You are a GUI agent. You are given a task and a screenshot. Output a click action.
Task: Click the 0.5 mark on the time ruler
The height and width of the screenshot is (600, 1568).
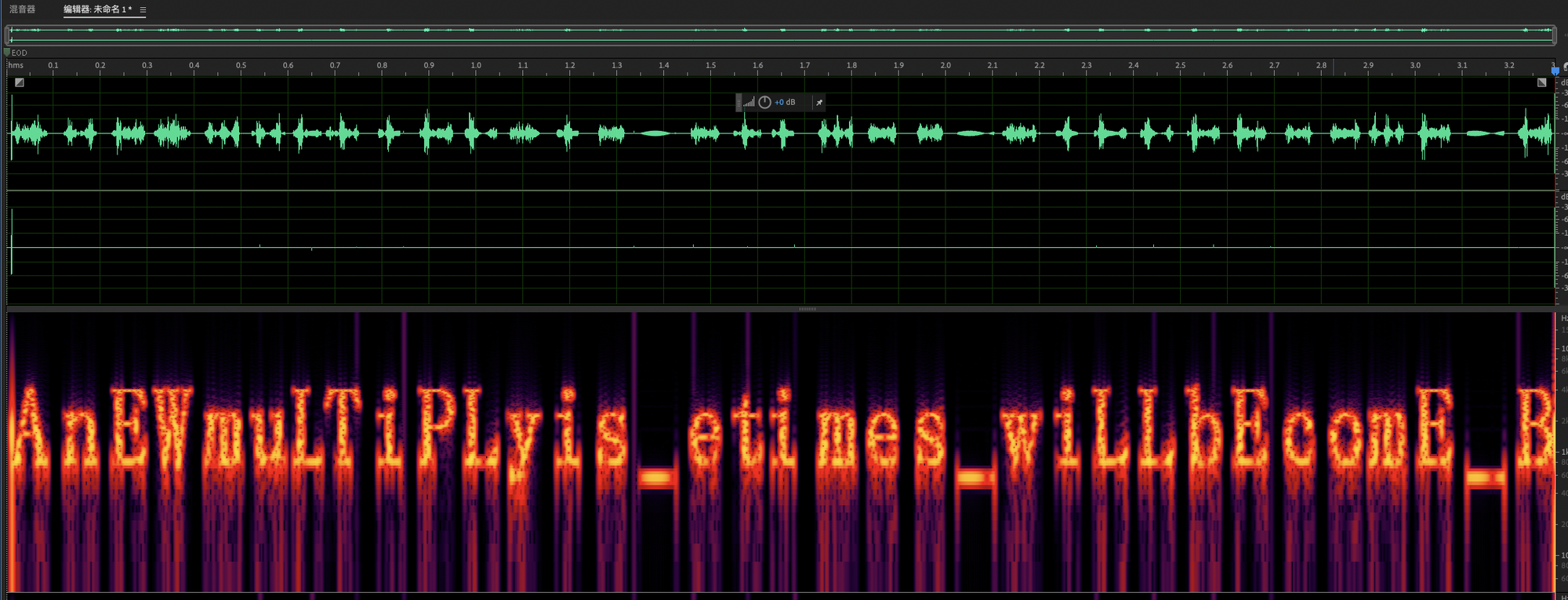point(241,65)
